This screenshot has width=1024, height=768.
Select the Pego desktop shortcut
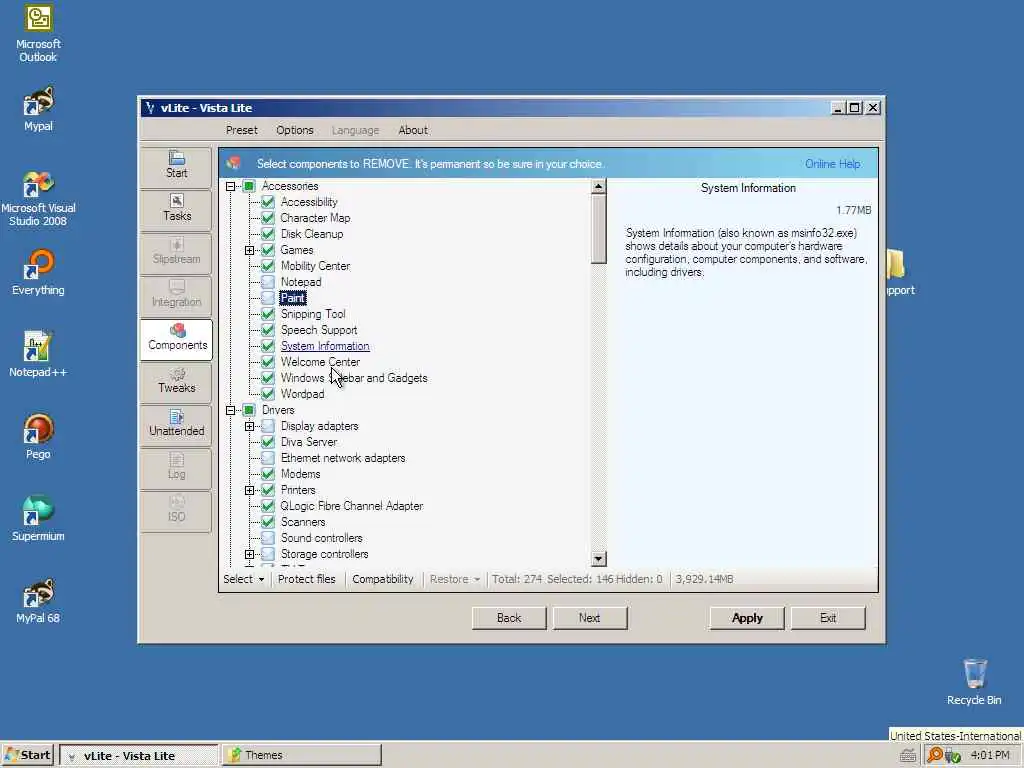pos(38,437)
